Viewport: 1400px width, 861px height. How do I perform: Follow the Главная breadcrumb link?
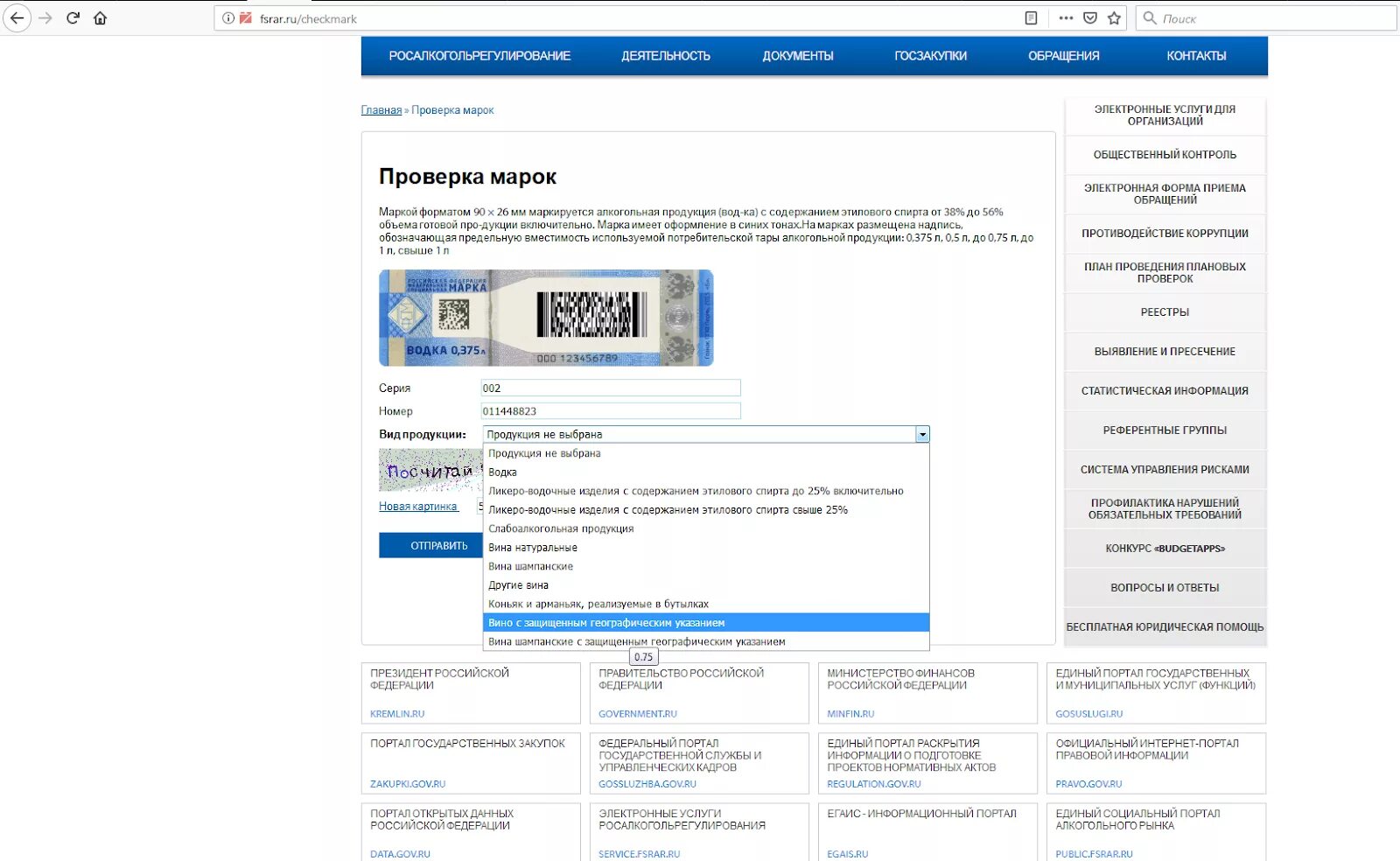click(x=381, y=110)
